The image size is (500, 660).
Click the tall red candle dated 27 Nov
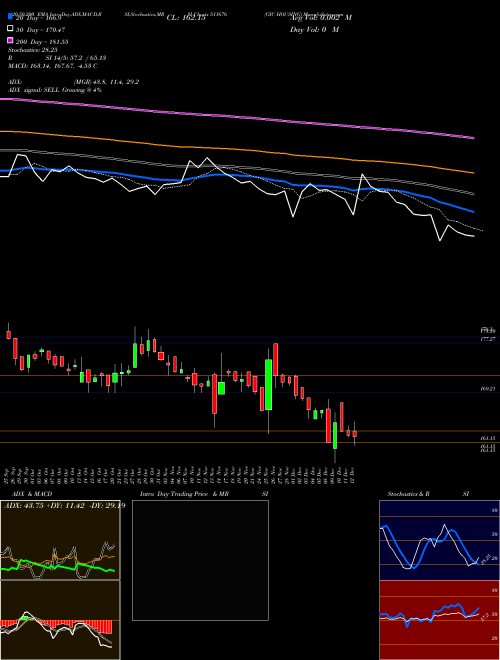275,360
